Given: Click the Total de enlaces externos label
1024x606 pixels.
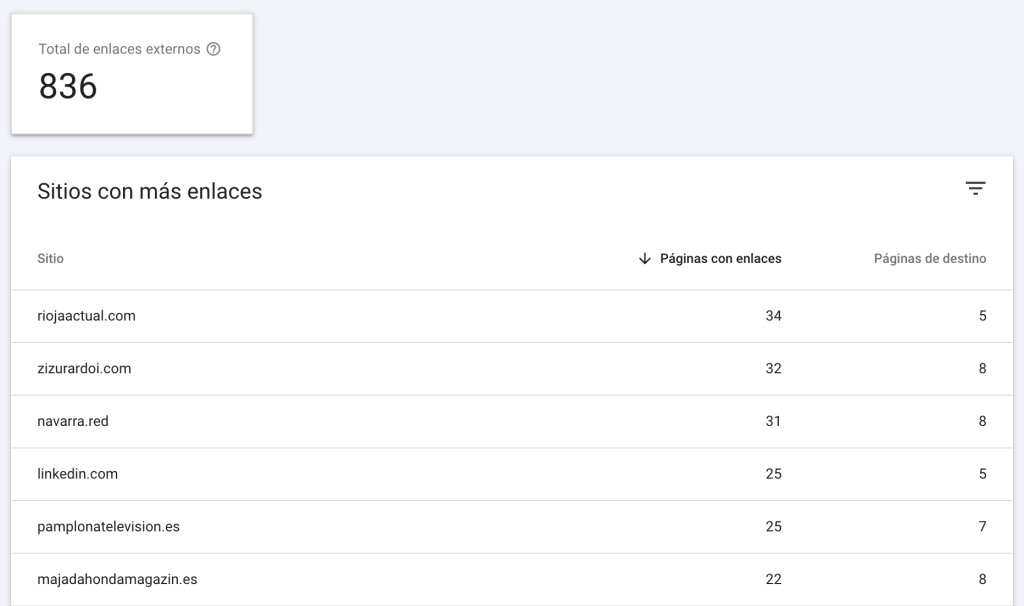Looking at the screenshot, I should [x=120, y=49].
